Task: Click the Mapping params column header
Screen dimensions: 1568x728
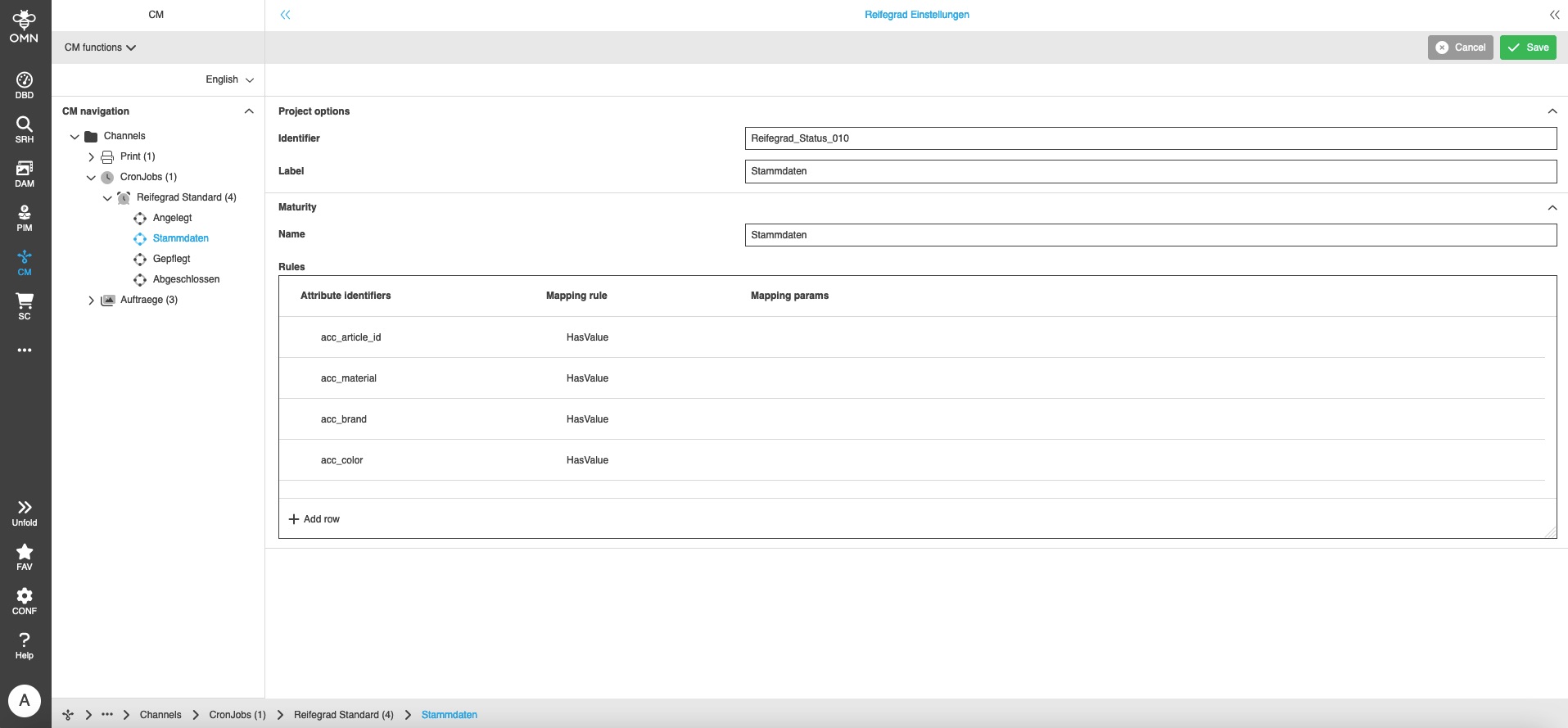Action: [x=789, y=296]
